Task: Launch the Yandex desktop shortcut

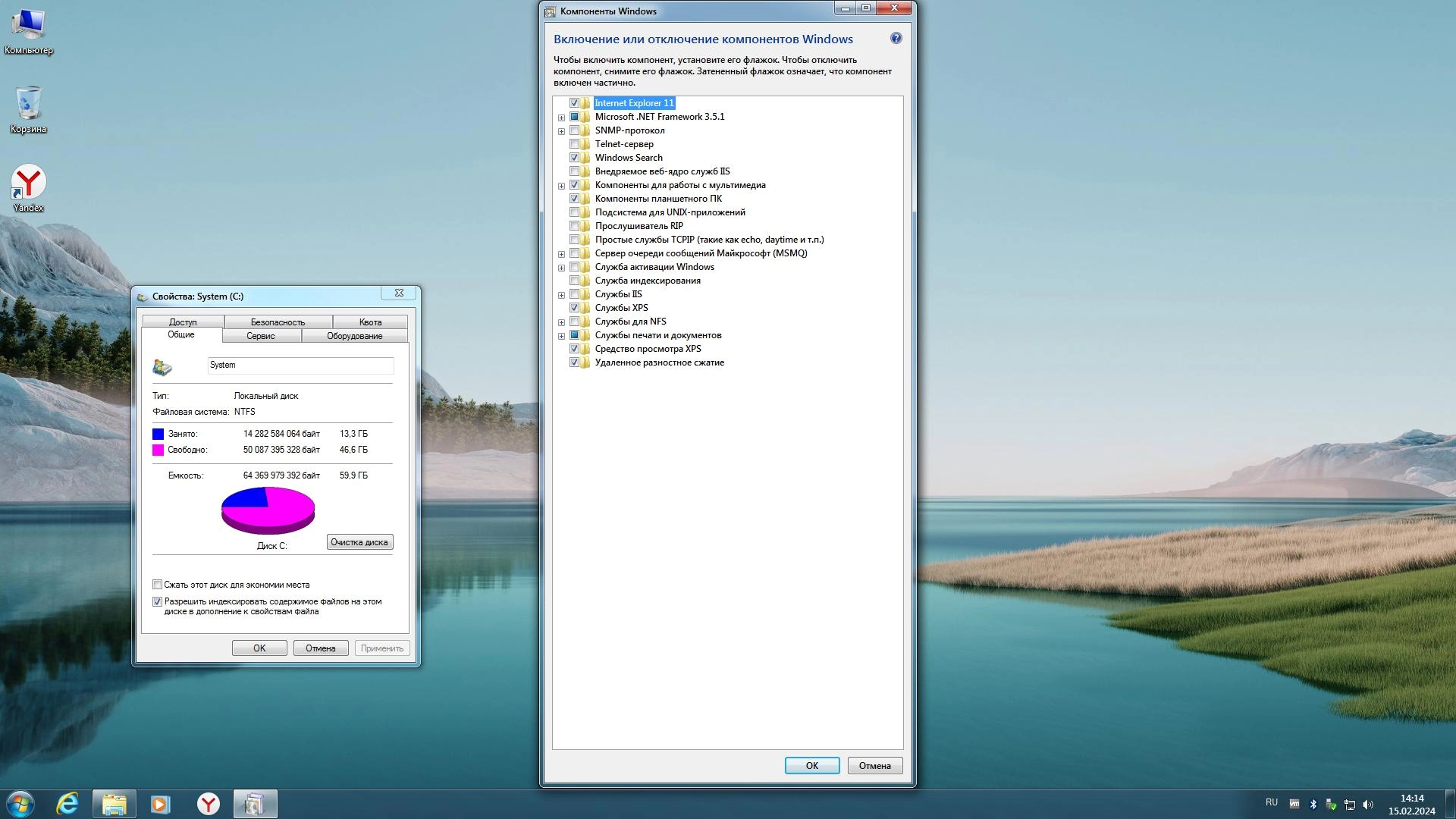Action: click(28, 187)
